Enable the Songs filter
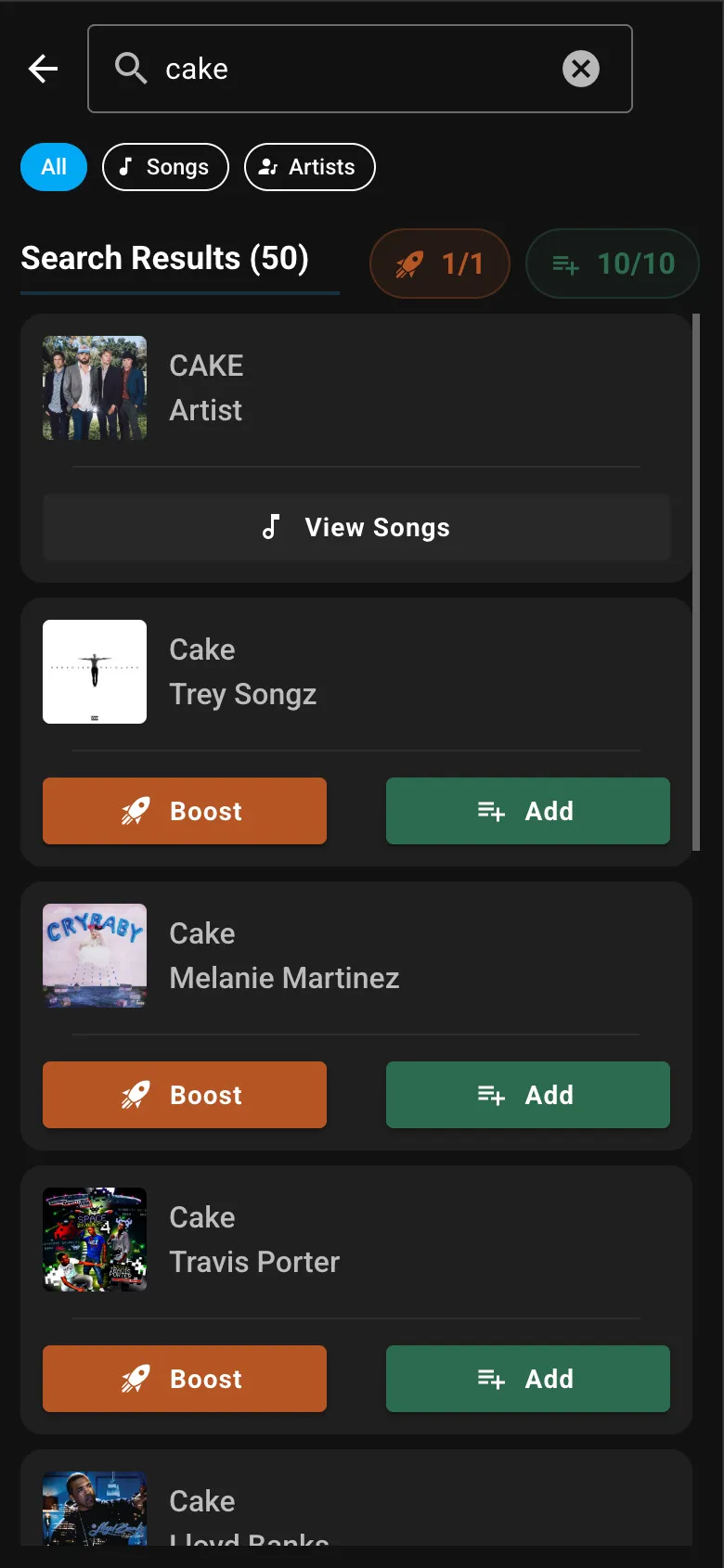The width and height of the screenshot is (724, 1568). [x=165, y=167]
